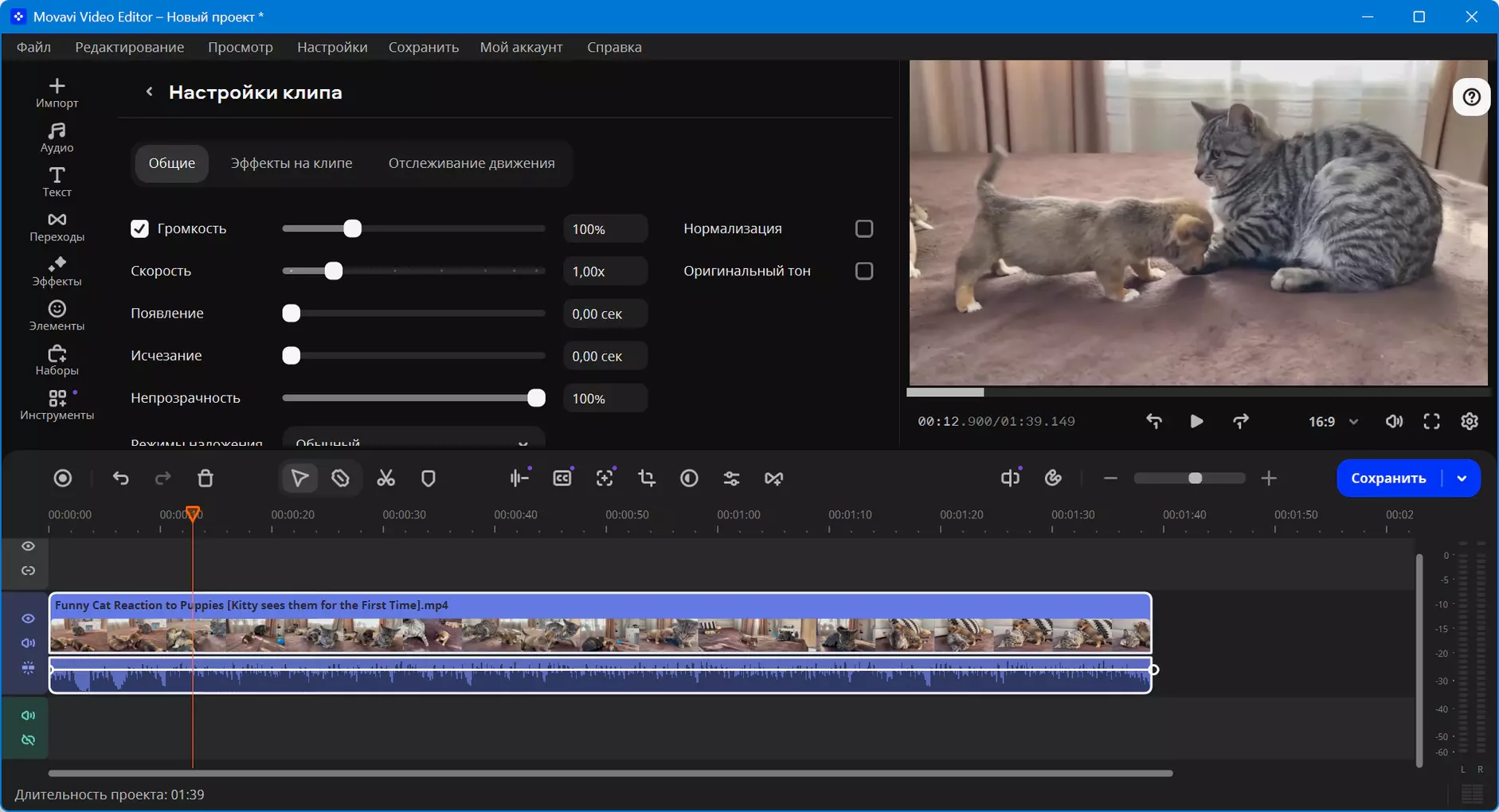The image size is (1499, 812).
Task: Expand the blending mode Обычный dropdown
Action: click(413, 439)
